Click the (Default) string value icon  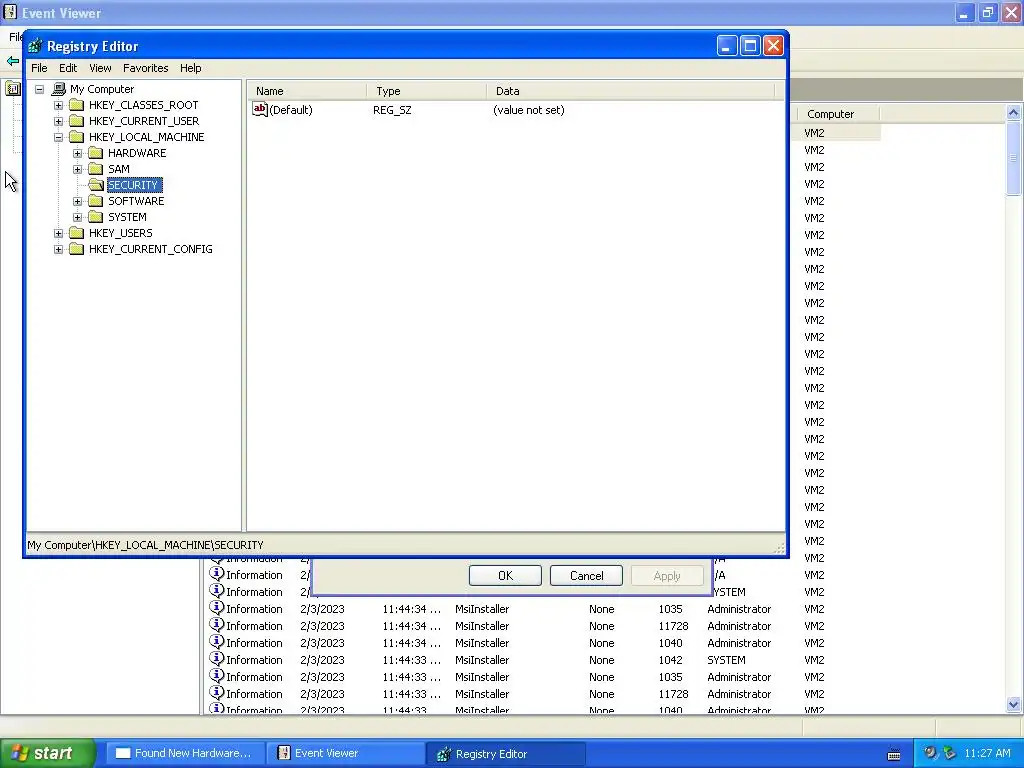[x=260, y=110]
